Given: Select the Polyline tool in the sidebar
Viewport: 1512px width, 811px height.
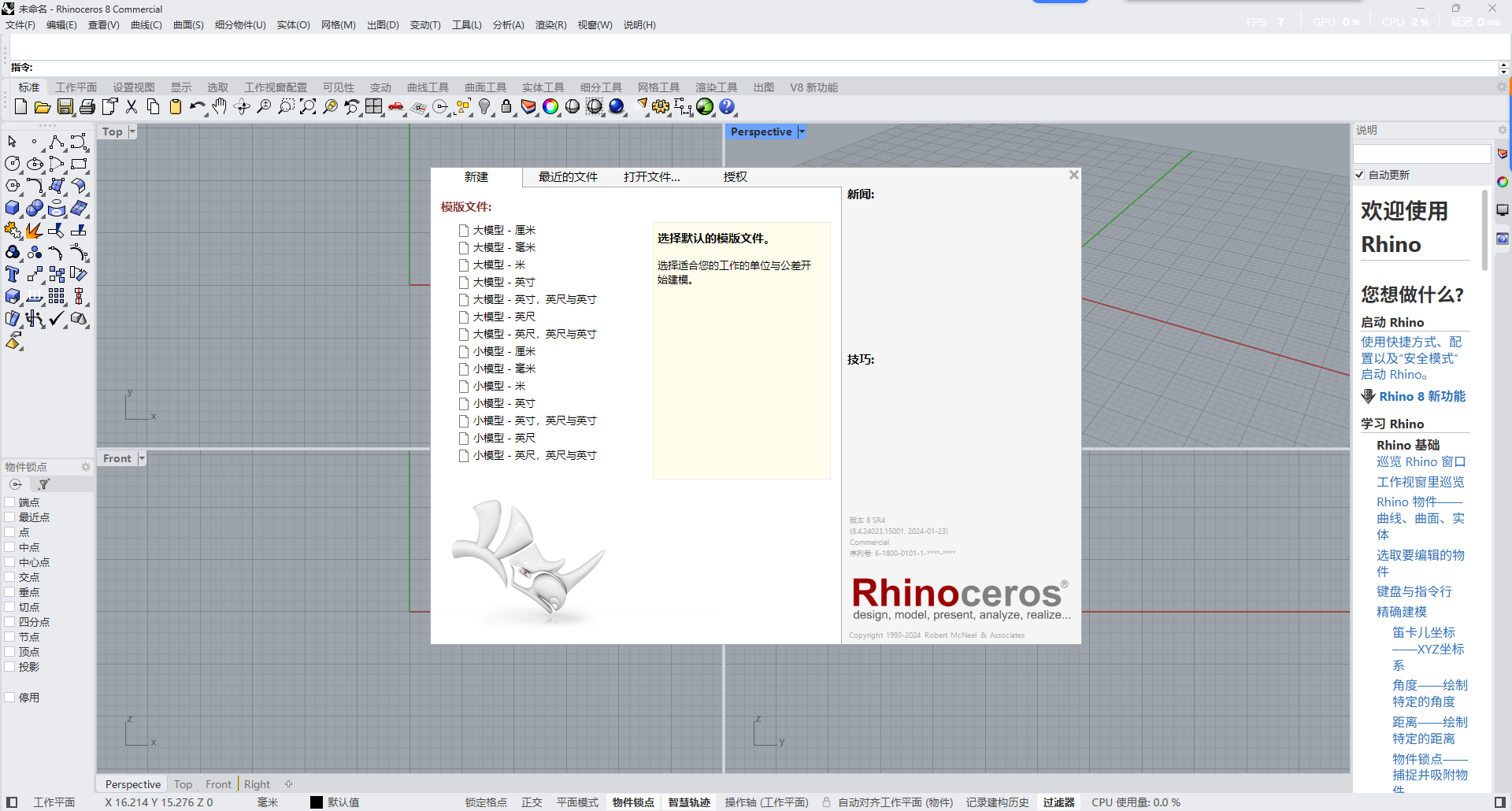Looking at the screenshot, I should 56,143.
